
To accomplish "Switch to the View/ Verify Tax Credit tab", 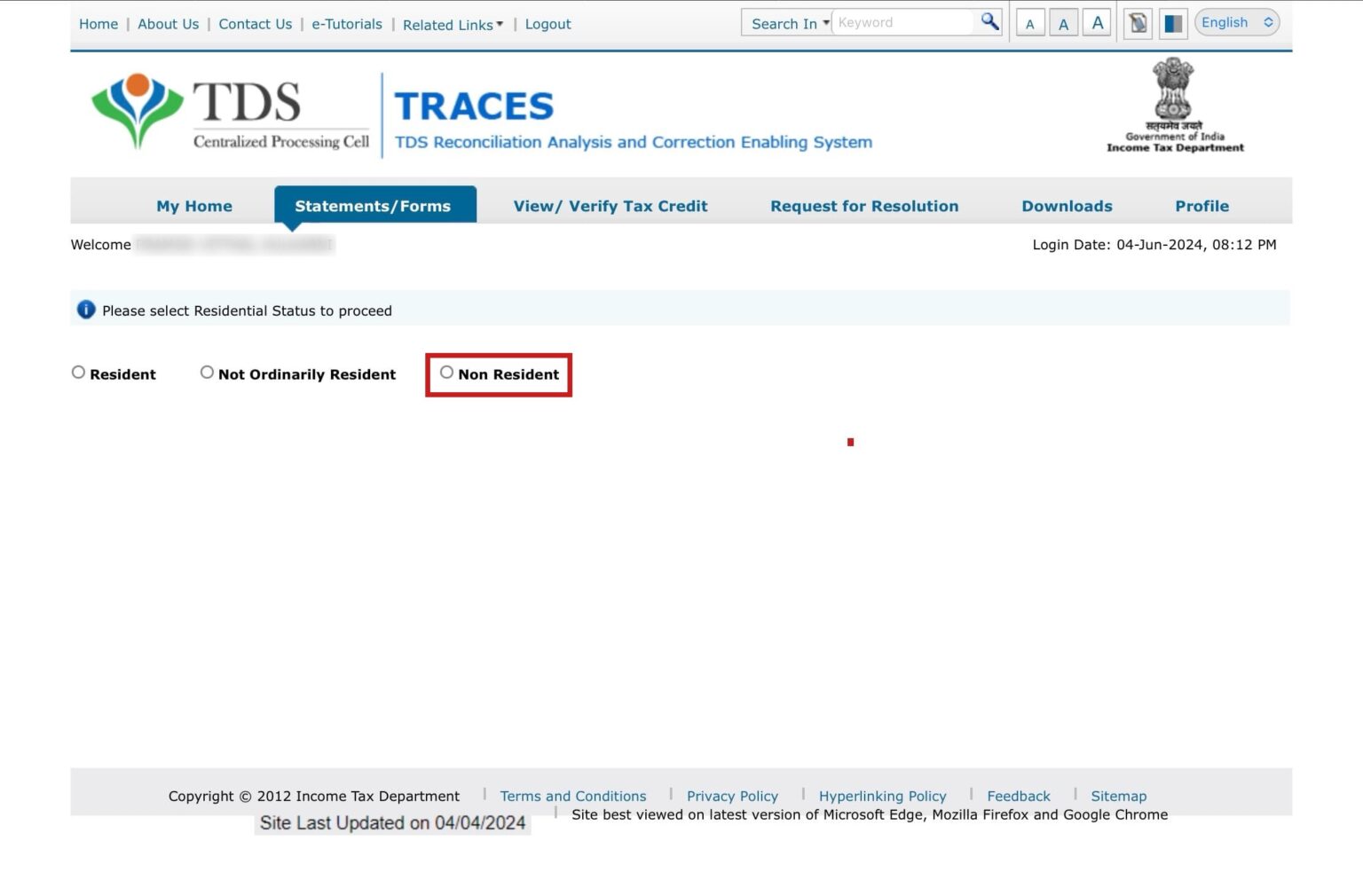I will 610,206.
